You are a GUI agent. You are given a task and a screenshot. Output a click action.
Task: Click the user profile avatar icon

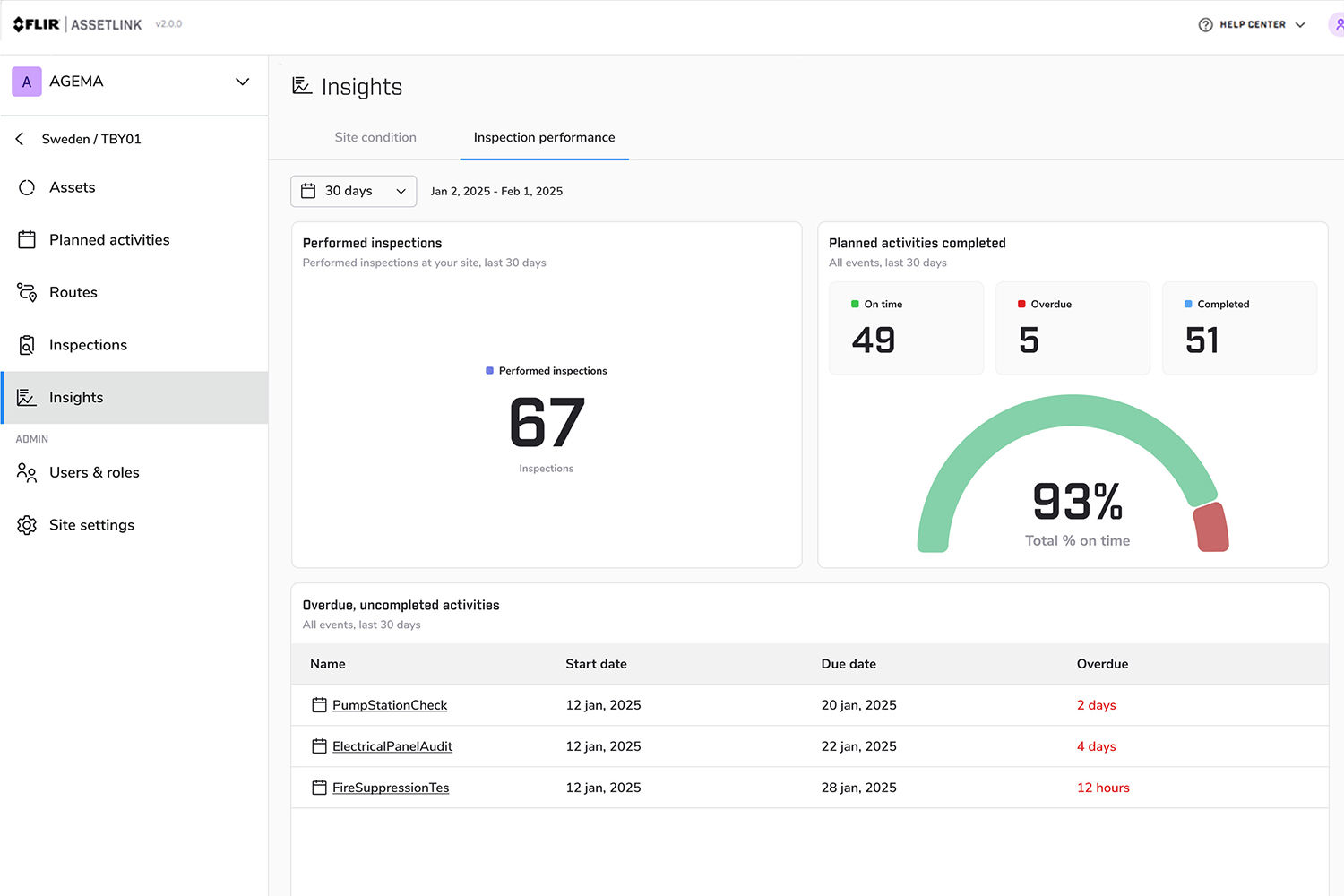tap(1336, 24)
